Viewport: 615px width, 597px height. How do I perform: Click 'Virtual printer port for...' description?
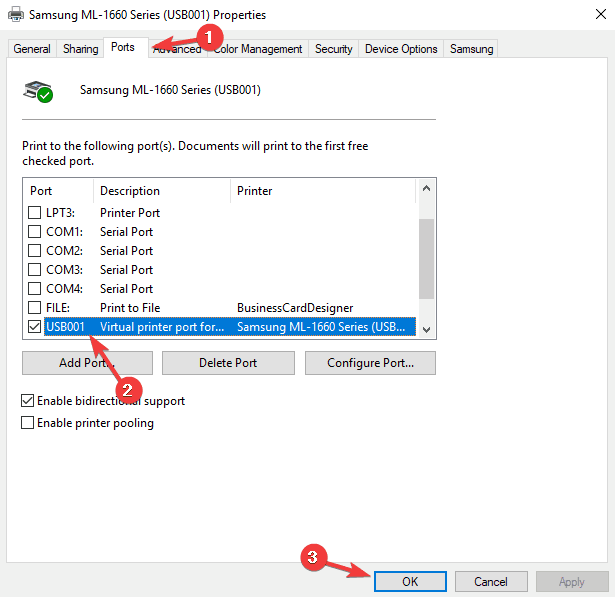click(162, 327)
